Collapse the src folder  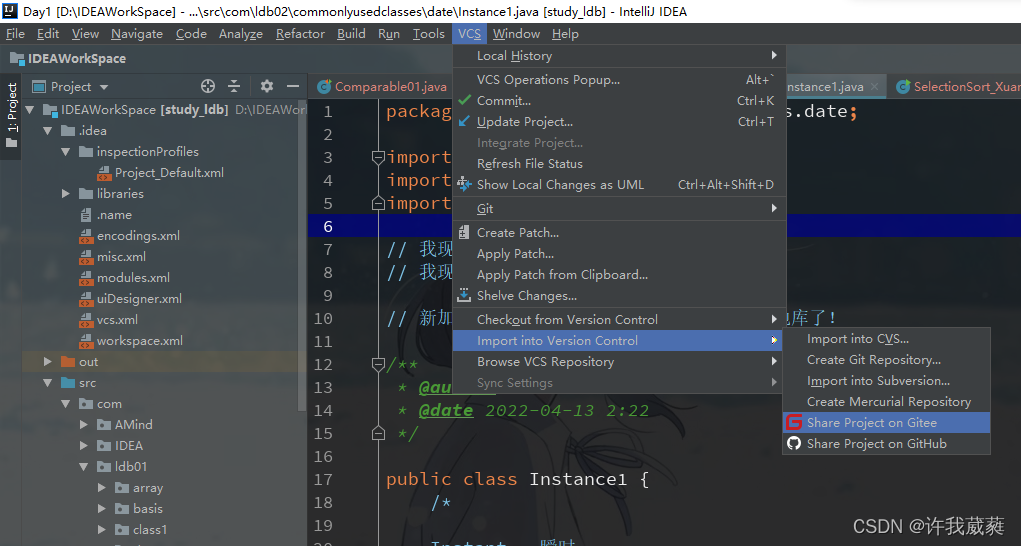click(x=48, y=383)
